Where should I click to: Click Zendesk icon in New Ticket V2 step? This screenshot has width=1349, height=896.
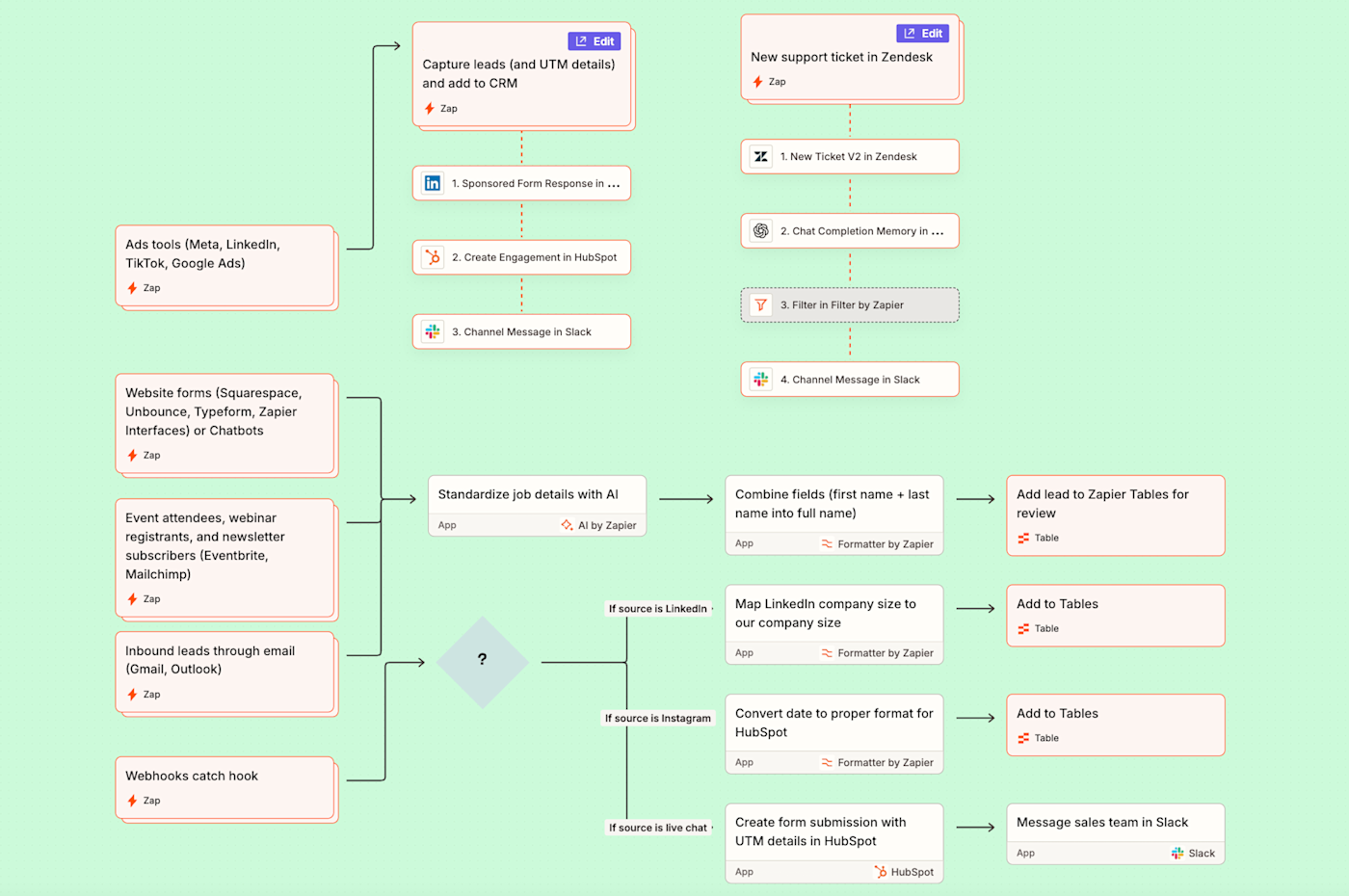pyautogui.click(x=761, y=156)
